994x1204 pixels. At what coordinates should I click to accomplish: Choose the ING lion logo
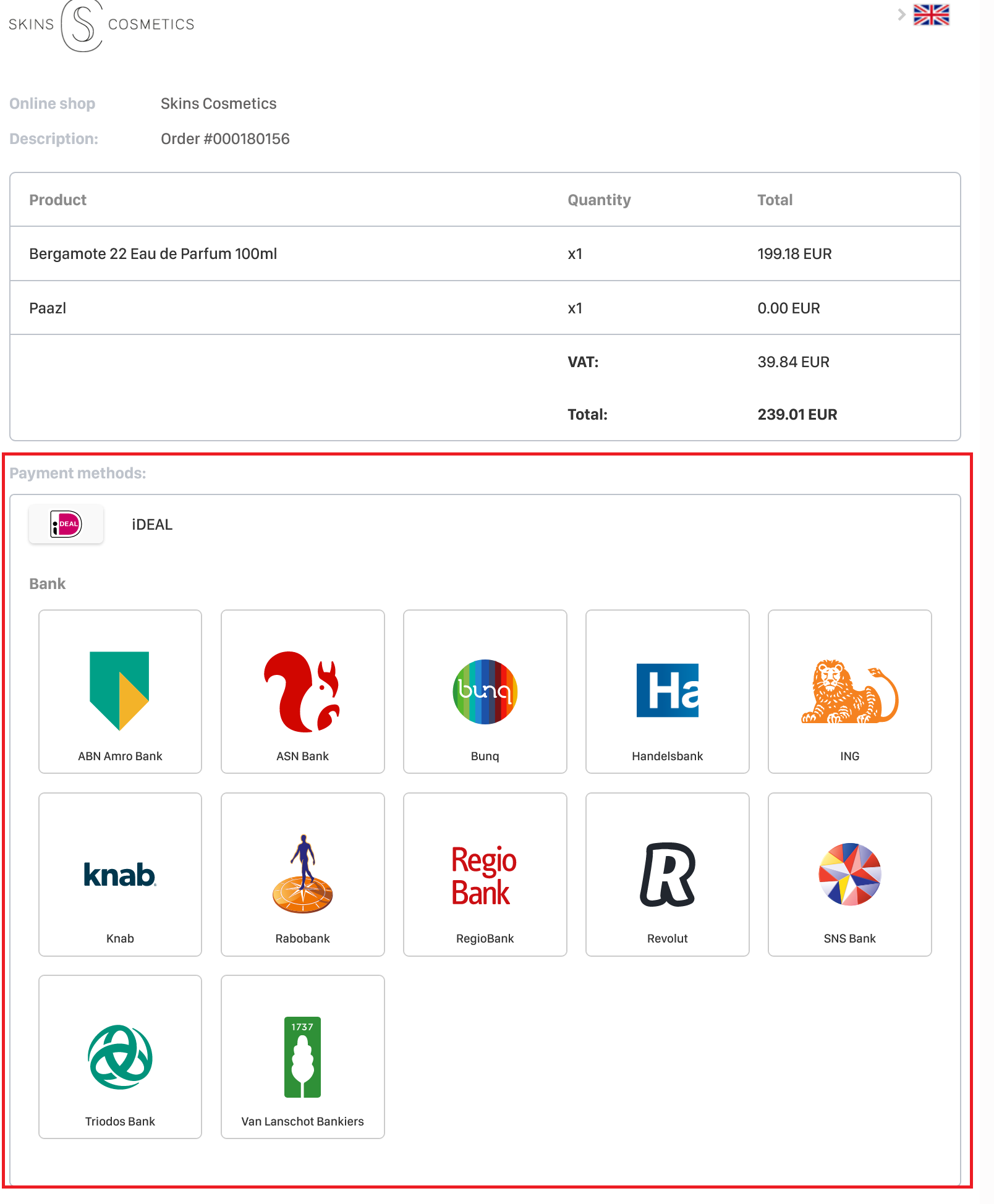coord(849,692)
